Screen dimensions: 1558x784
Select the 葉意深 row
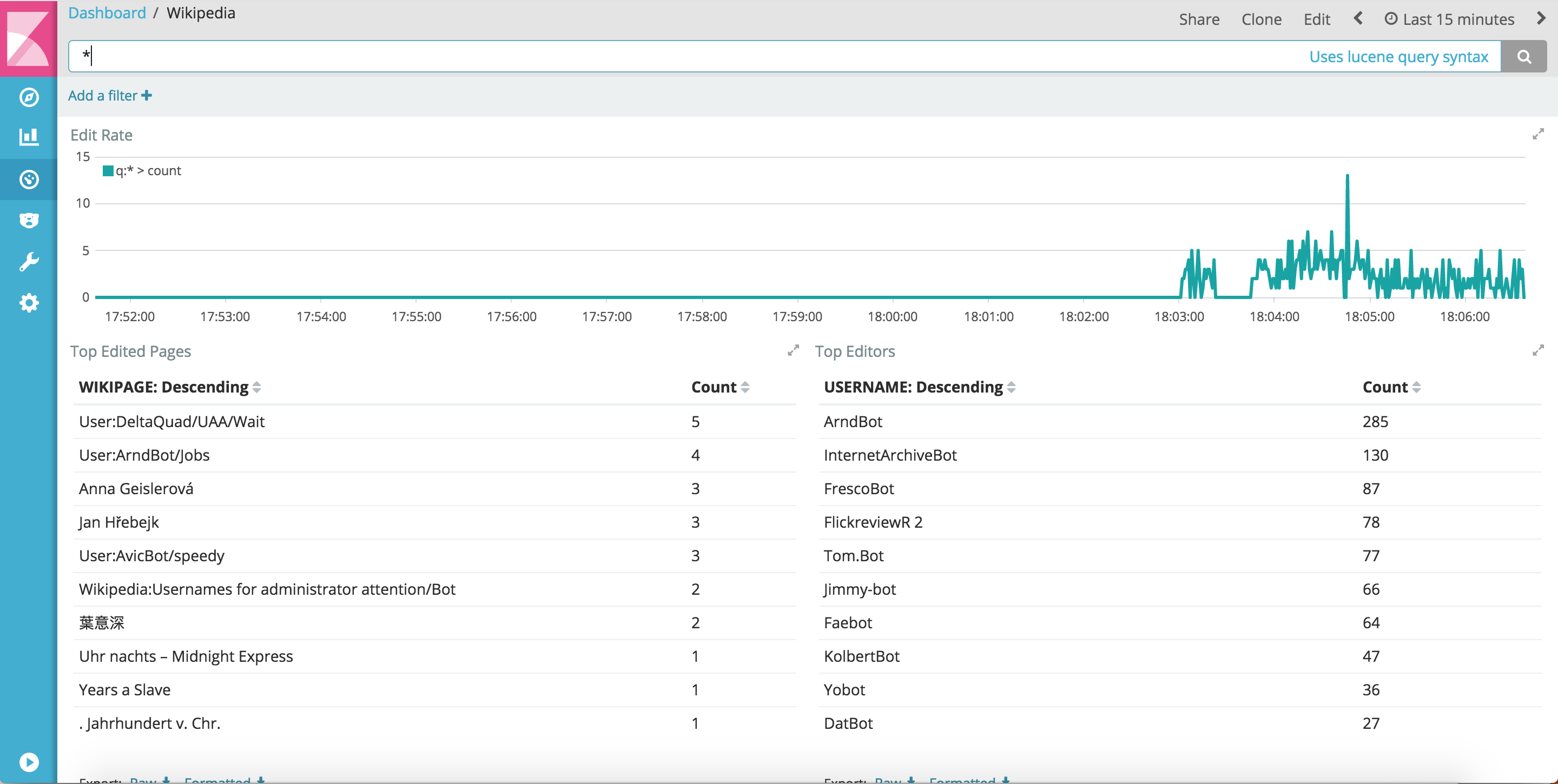(435, 623)
